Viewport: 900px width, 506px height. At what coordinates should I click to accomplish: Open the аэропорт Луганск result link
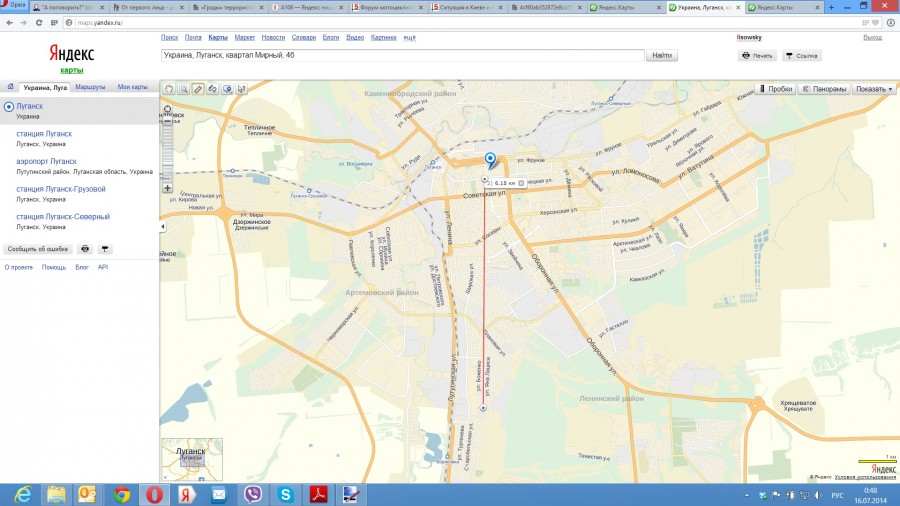[46, 161]
